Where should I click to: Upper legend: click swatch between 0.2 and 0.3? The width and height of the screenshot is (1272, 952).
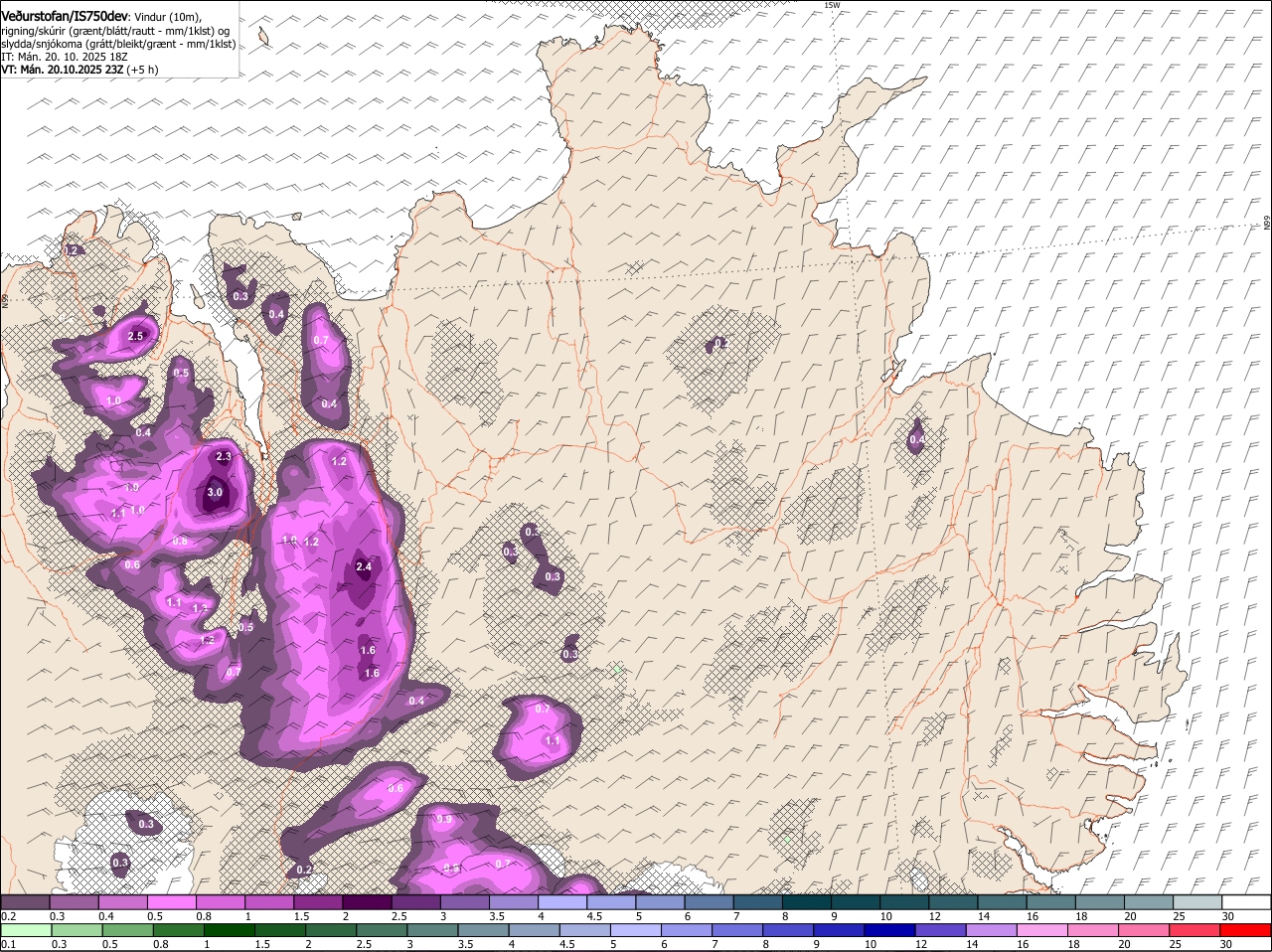tap(25, 902)
